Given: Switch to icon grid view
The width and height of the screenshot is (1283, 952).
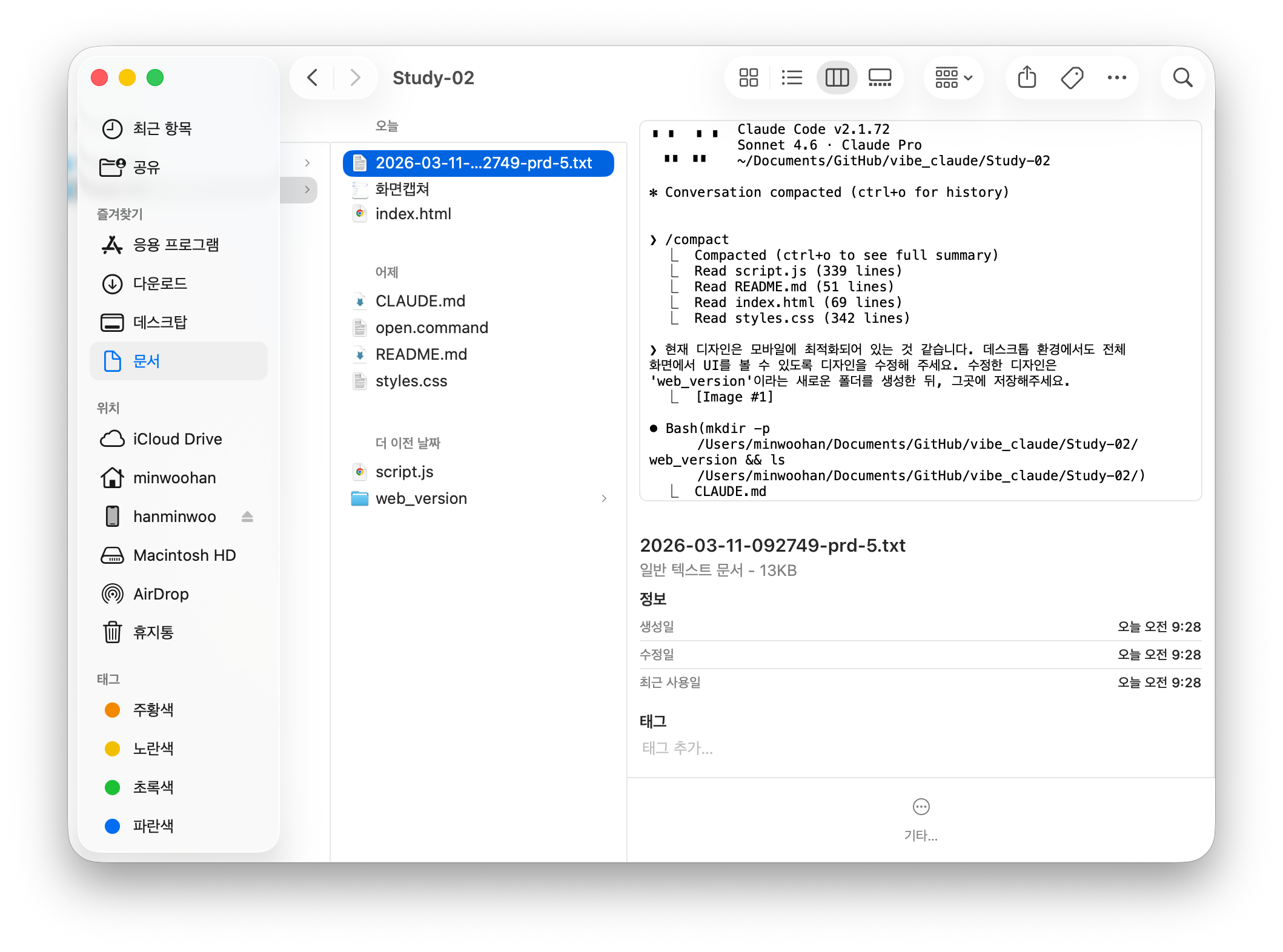Looking at the screenshot, I should click(748, 78).
